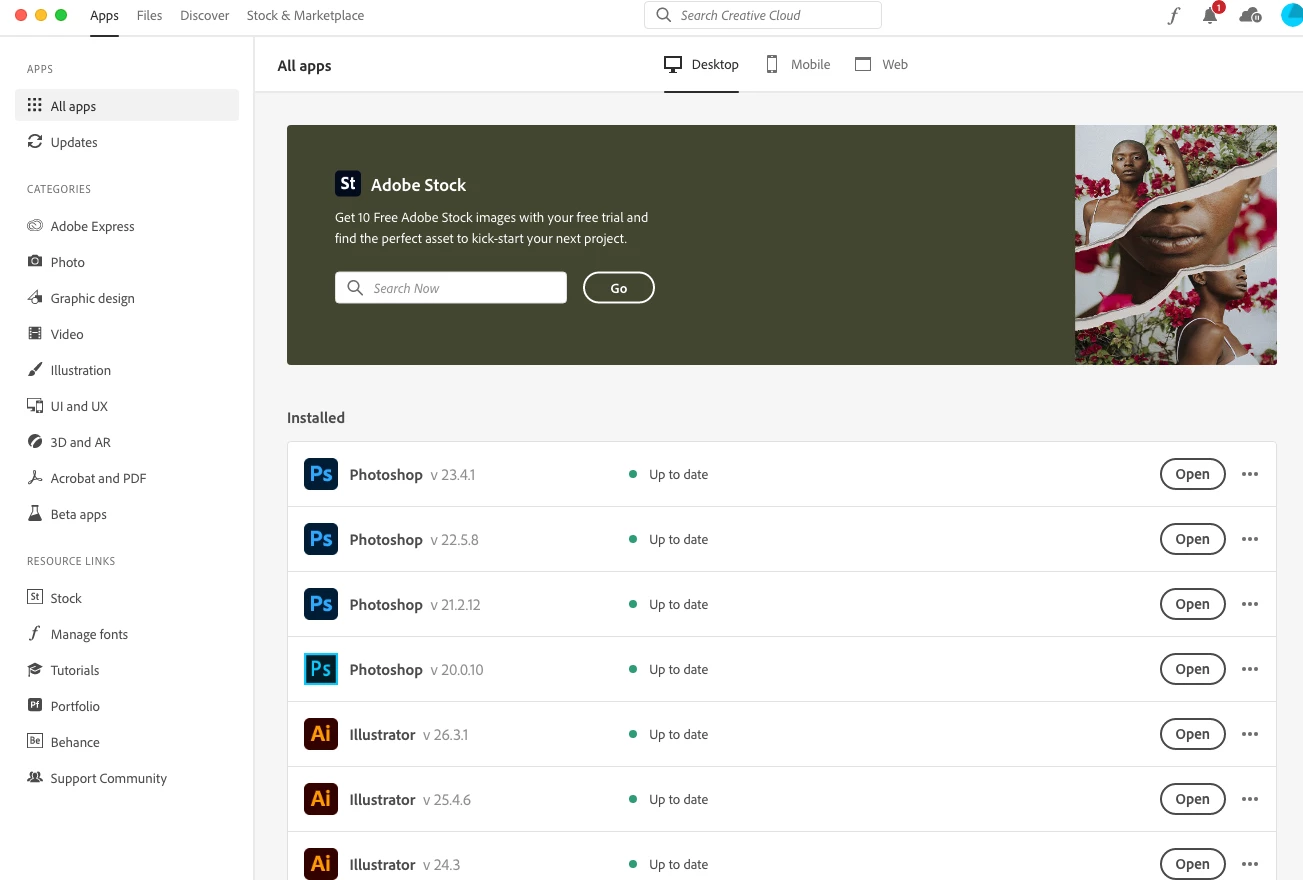Select the Desktop platform tab

click(701, 64)
